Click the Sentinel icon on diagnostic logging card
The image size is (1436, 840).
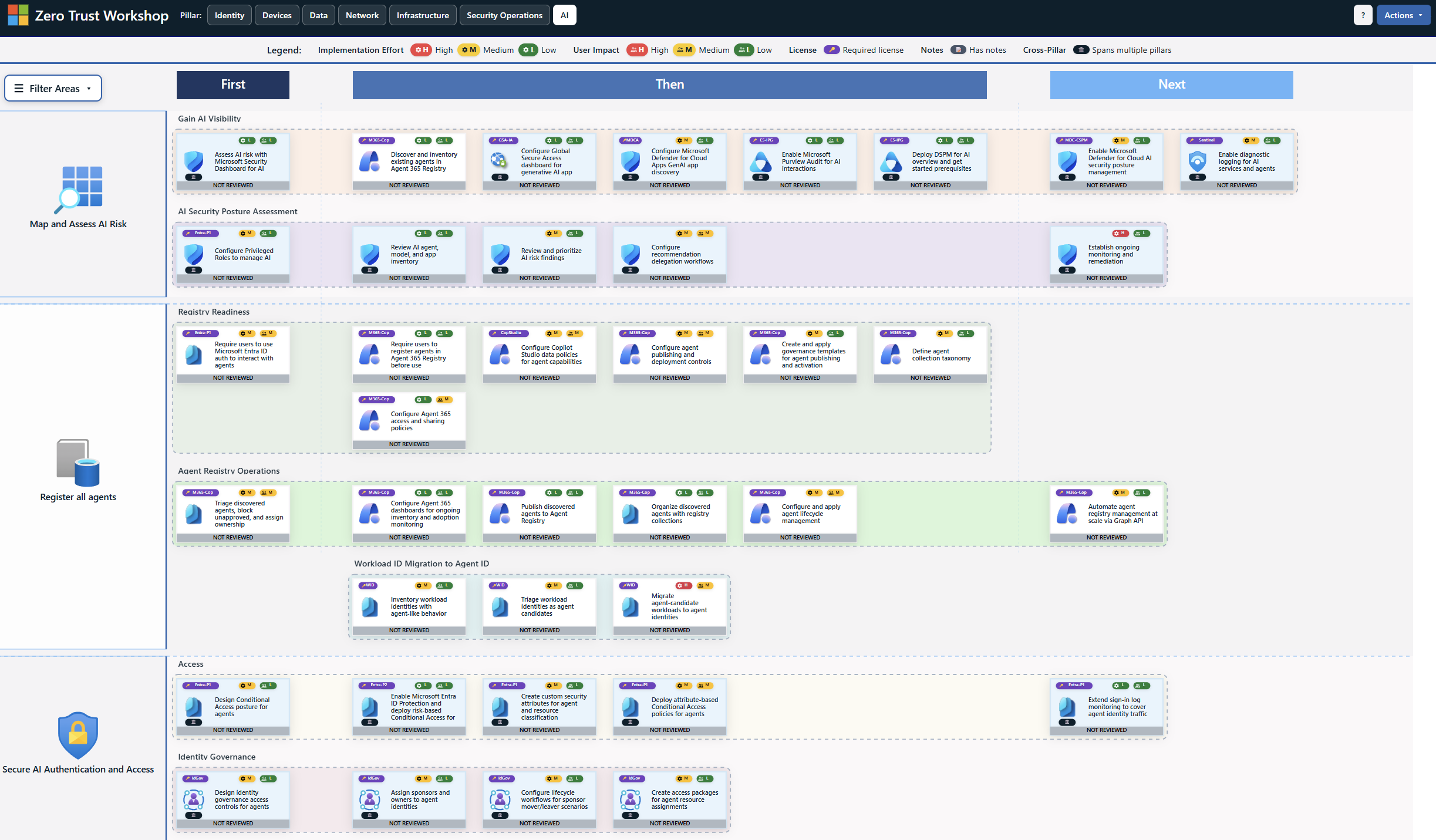pyautogui.click(x=1197, y=161)
